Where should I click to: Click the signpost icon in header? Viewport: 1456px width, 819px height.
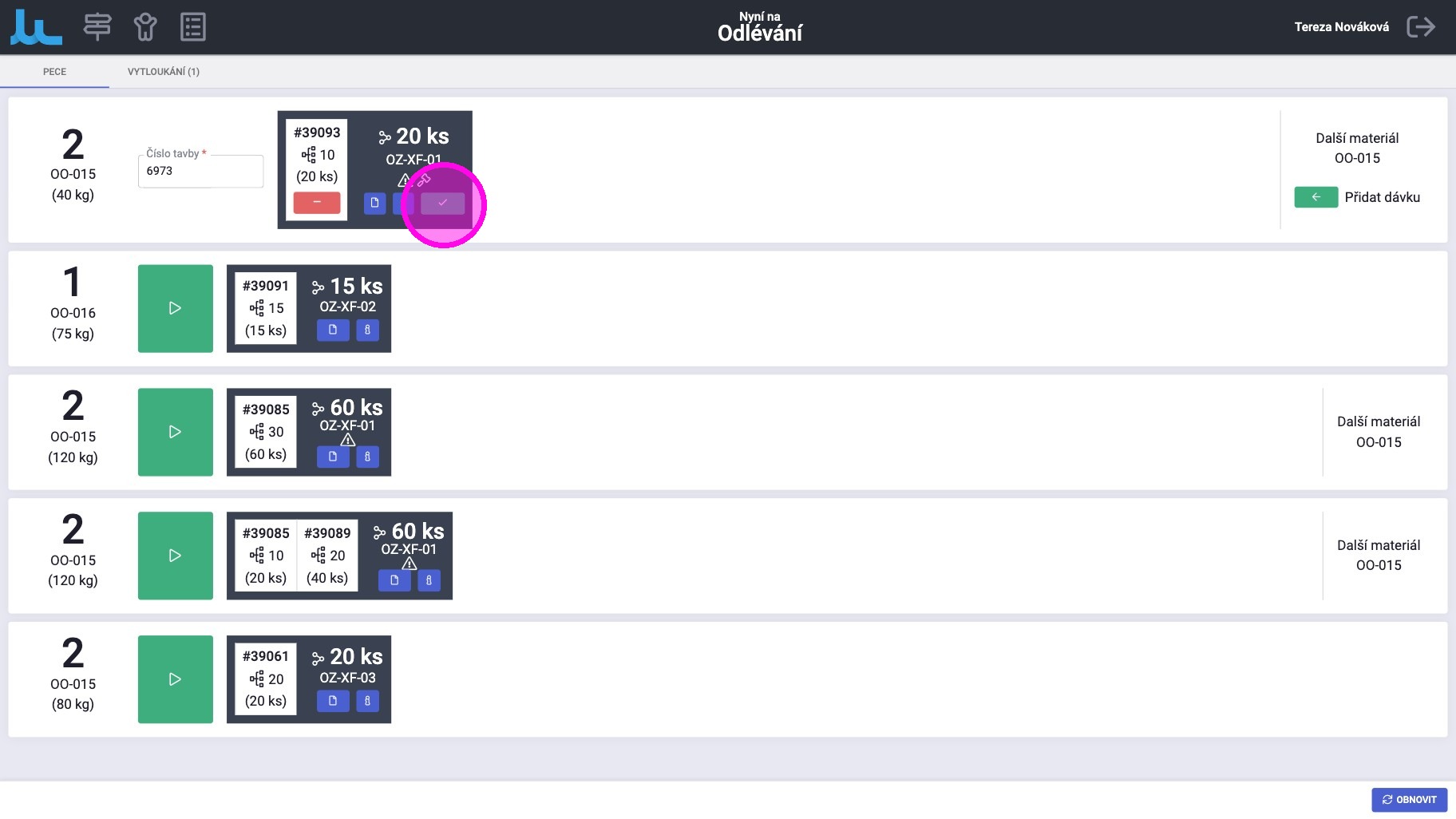pyautogui.click(x=97, y=27)
